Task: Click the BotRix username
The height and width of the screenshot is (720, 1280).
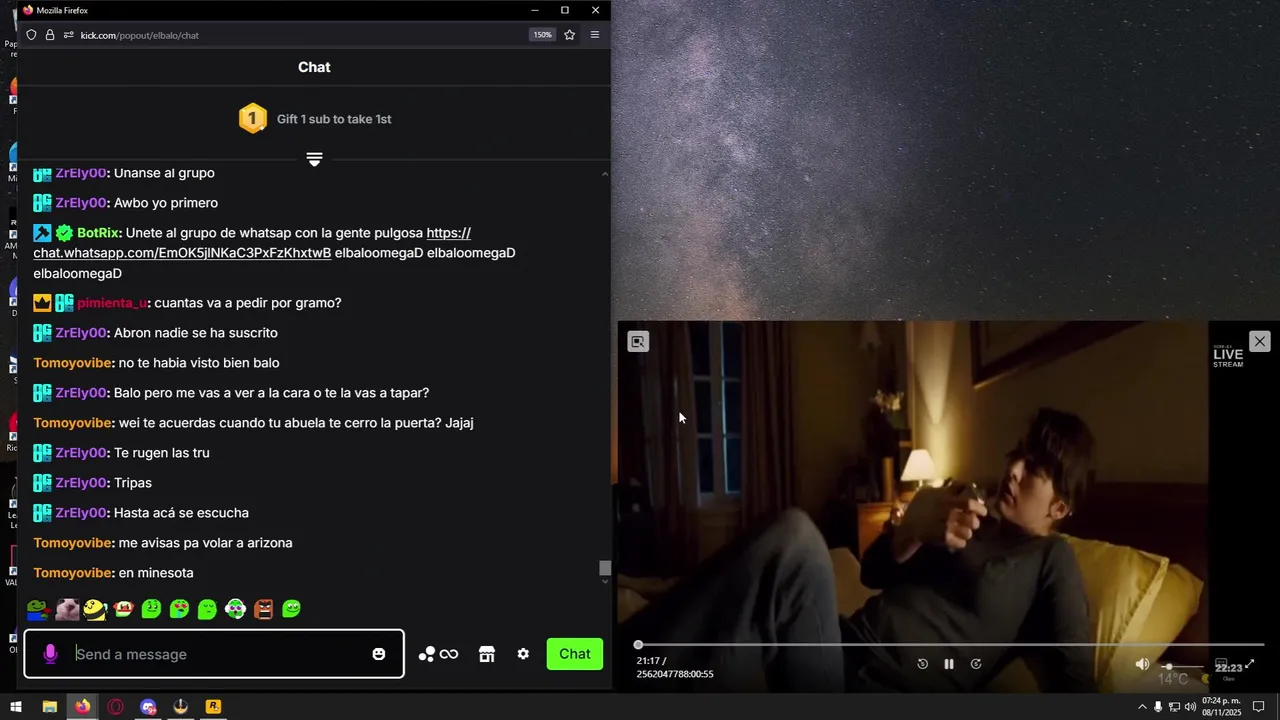Action: click(99, 233)
